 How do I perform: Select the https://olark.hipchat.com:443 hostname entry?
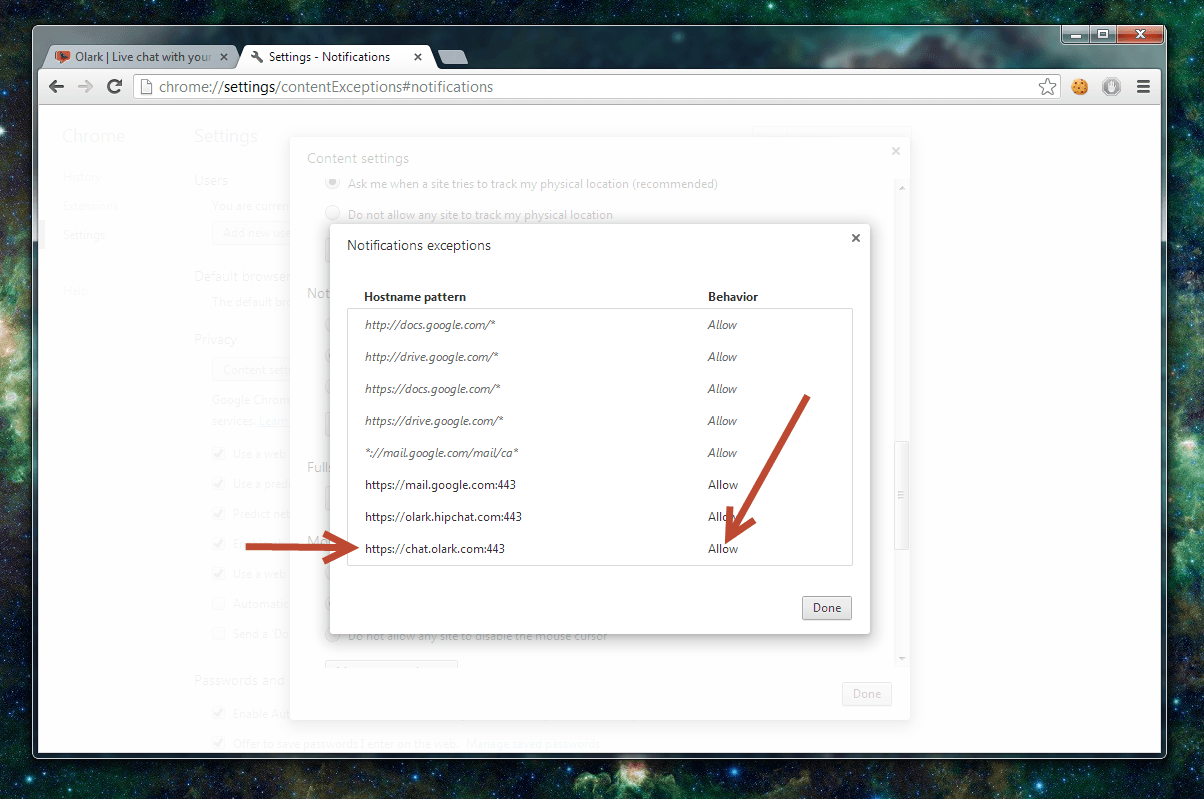443,517
